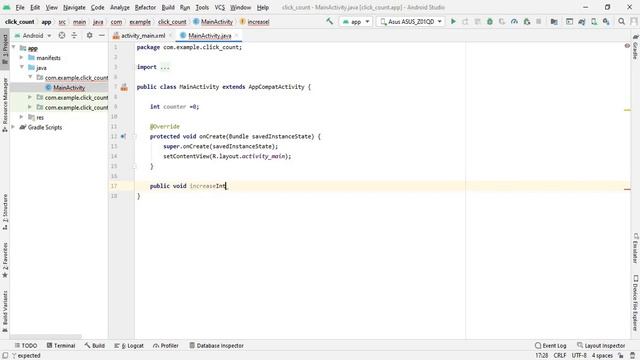Screen dimensions: 640x360
Task: Toggle the Build Variants side tab
Action: 5,312
